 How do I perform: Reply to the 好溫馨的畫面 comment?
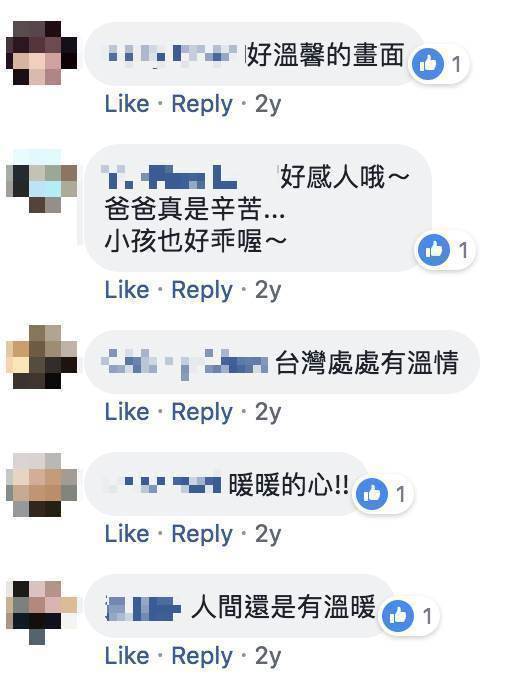click(x=202, y=104)
